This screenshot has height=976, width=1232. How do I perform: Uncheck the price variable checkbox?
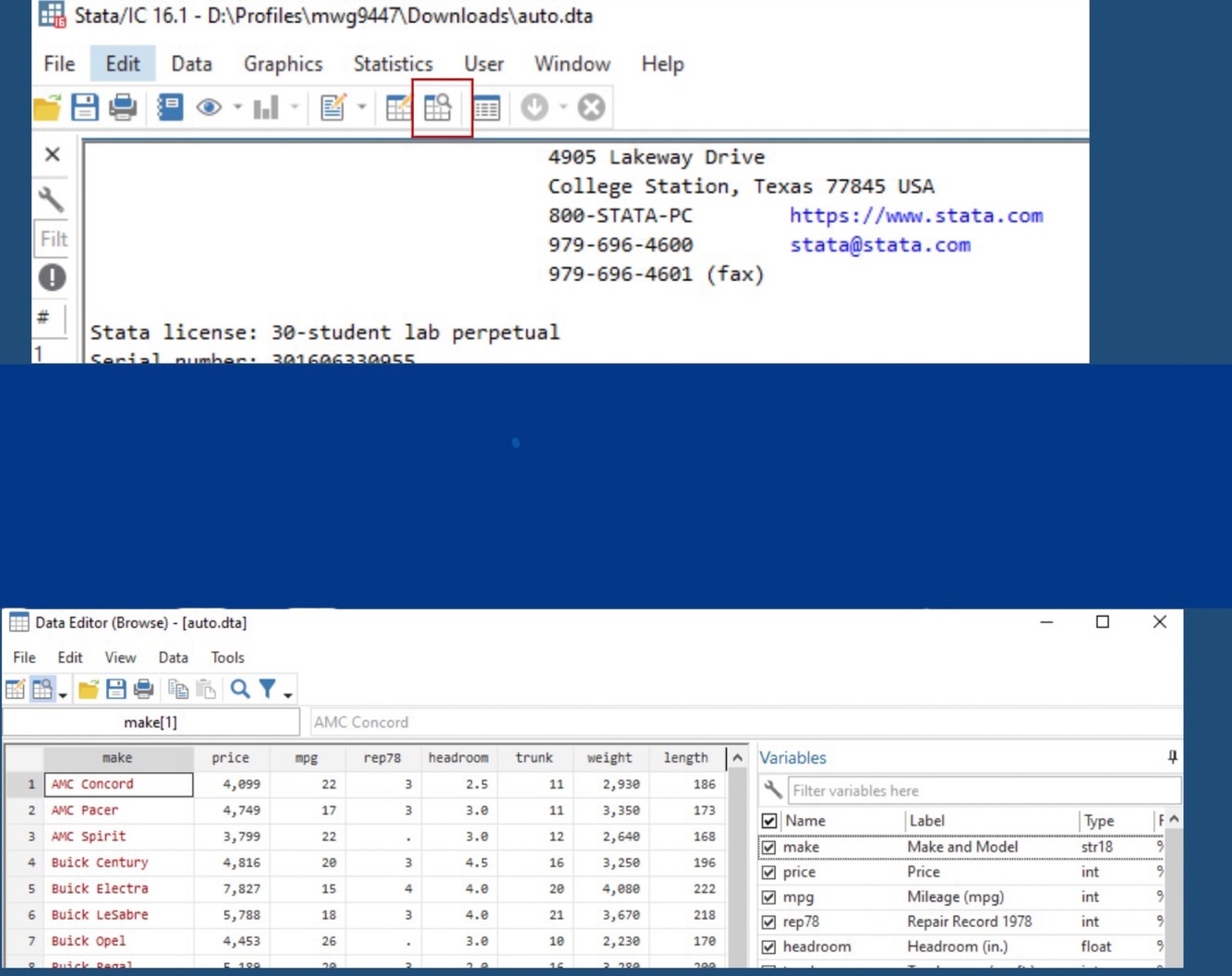(768, 873)
